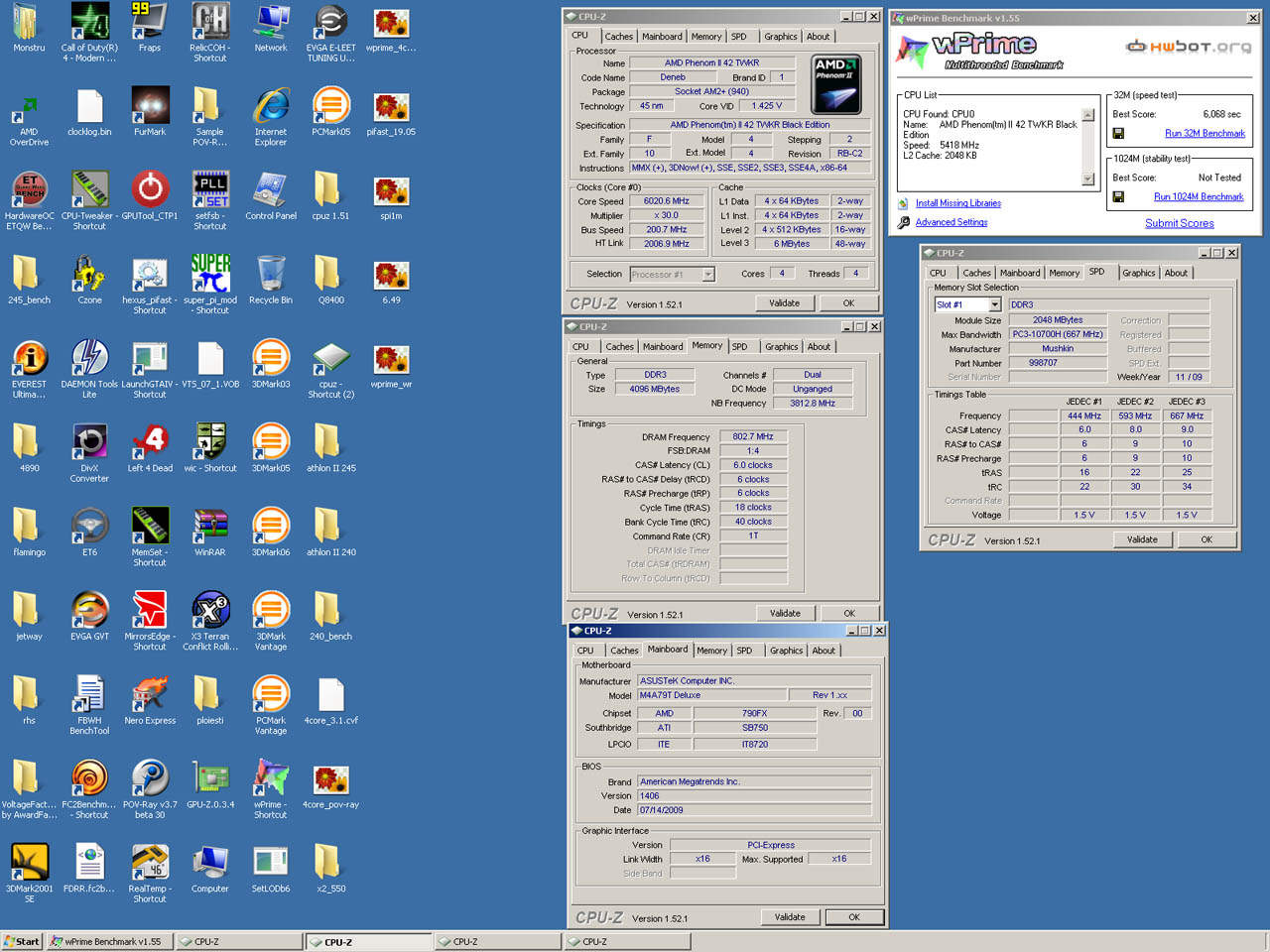
Task: Open the Fraps desktop shortcut
Action: coord(150,27)
